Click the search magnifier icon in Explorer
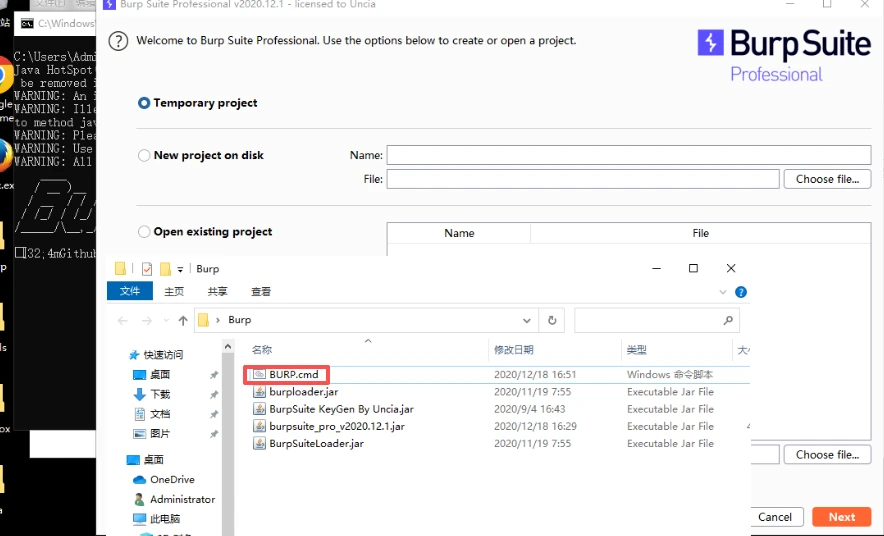Image resolution: width=884 pixels, height=536 pixels. 728,320
